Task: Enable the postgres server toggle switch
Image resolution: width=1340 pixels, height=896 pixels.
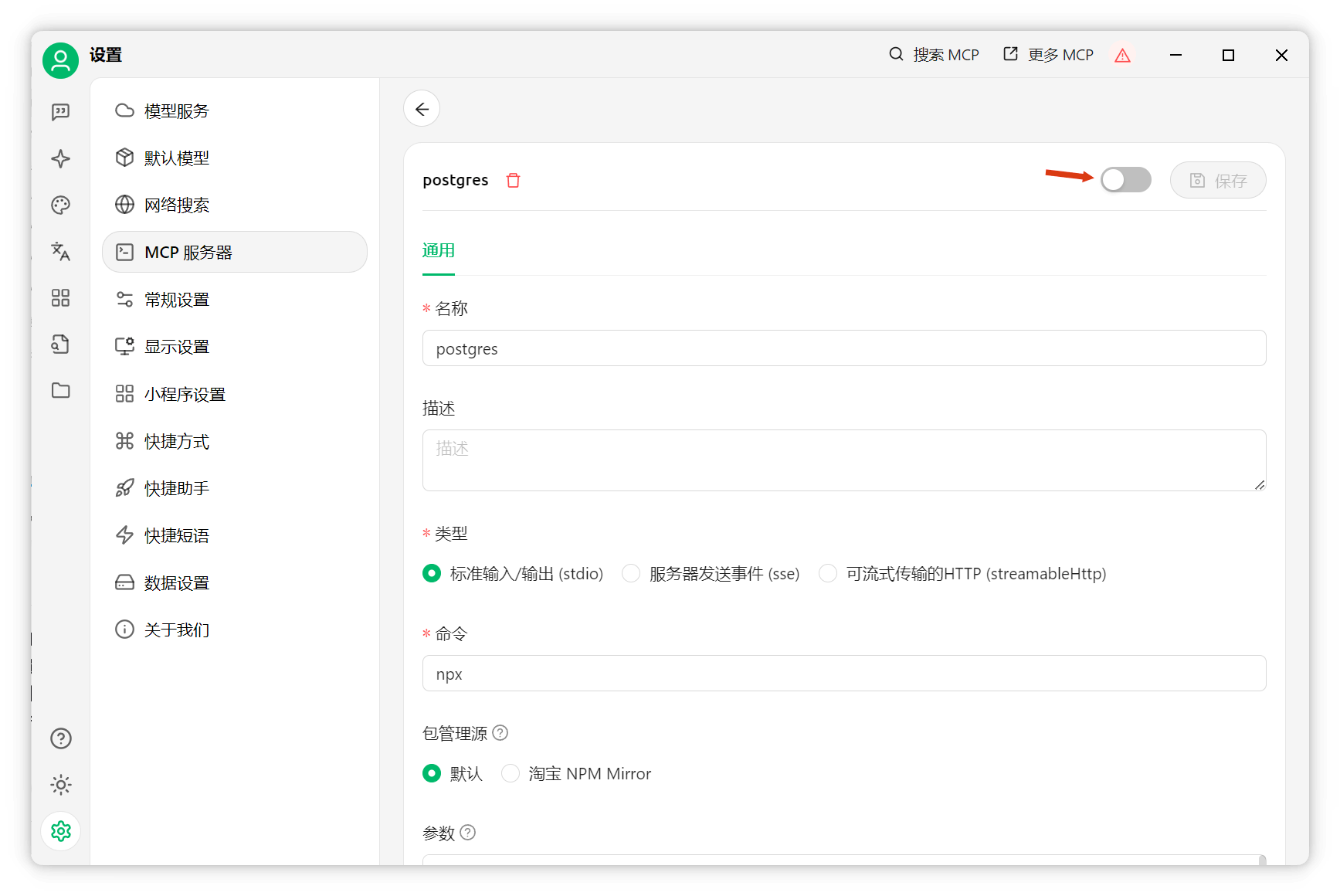Action: [1125, 180]
